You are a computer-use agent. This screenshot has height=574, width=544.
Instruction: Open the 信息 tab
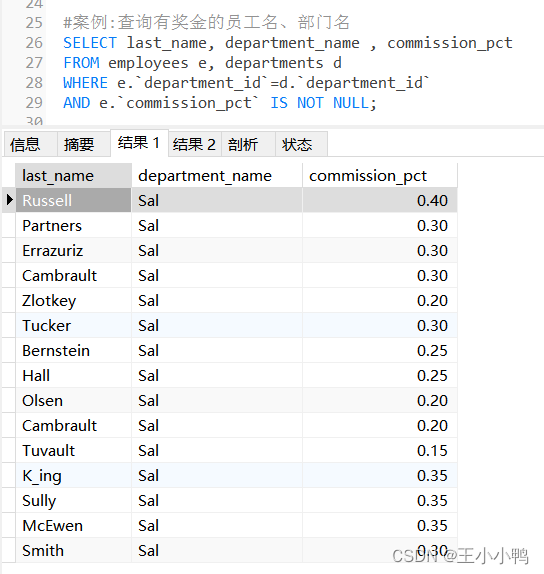[30, 144]
